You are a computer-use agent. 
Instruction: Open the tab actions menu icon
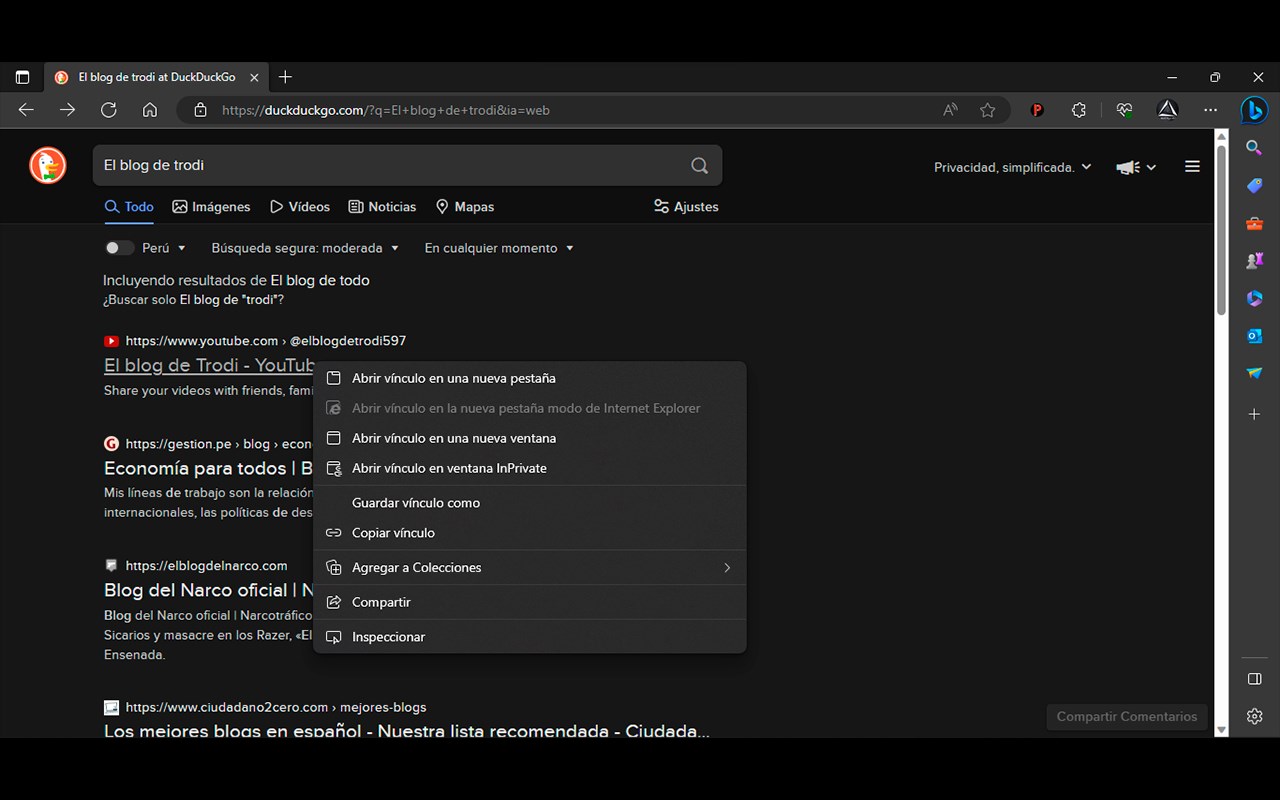[x=22, y=77]
